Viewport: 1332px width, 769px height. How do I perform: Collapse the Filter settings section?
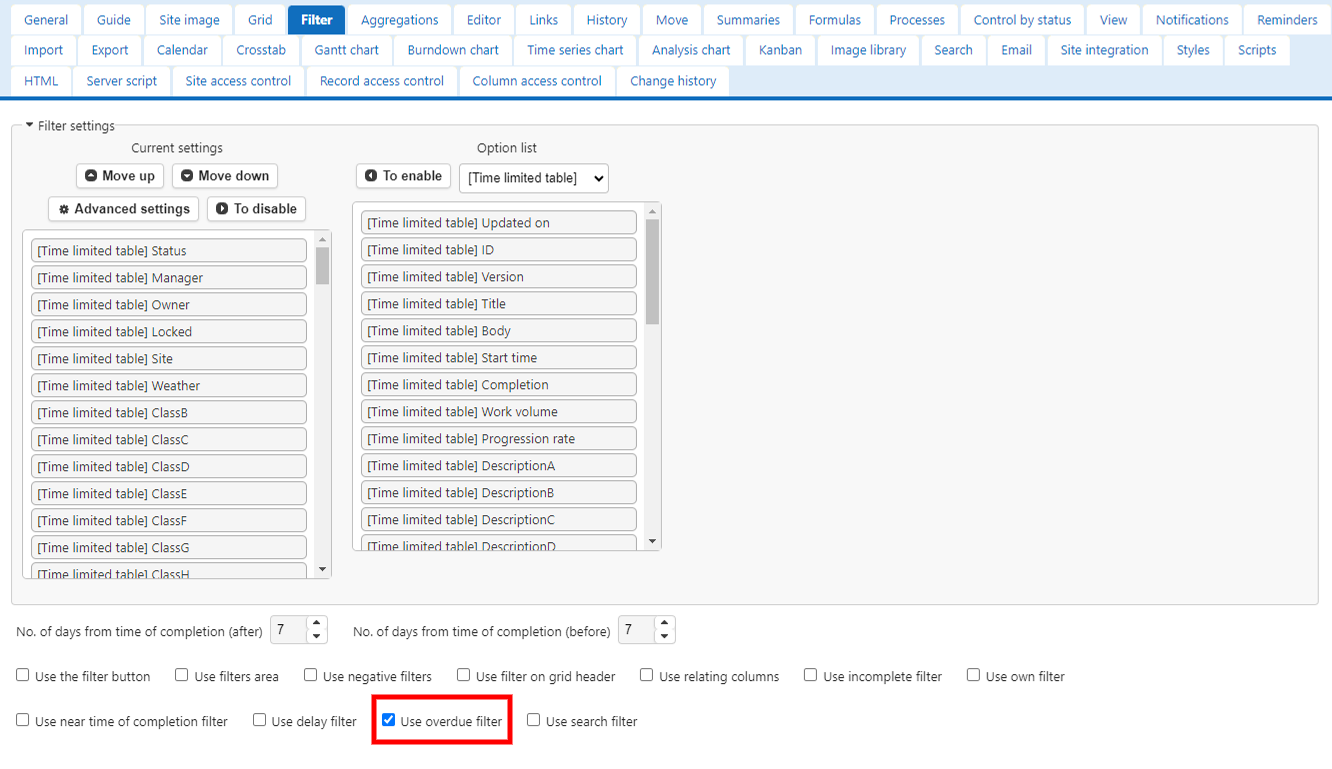70,126
